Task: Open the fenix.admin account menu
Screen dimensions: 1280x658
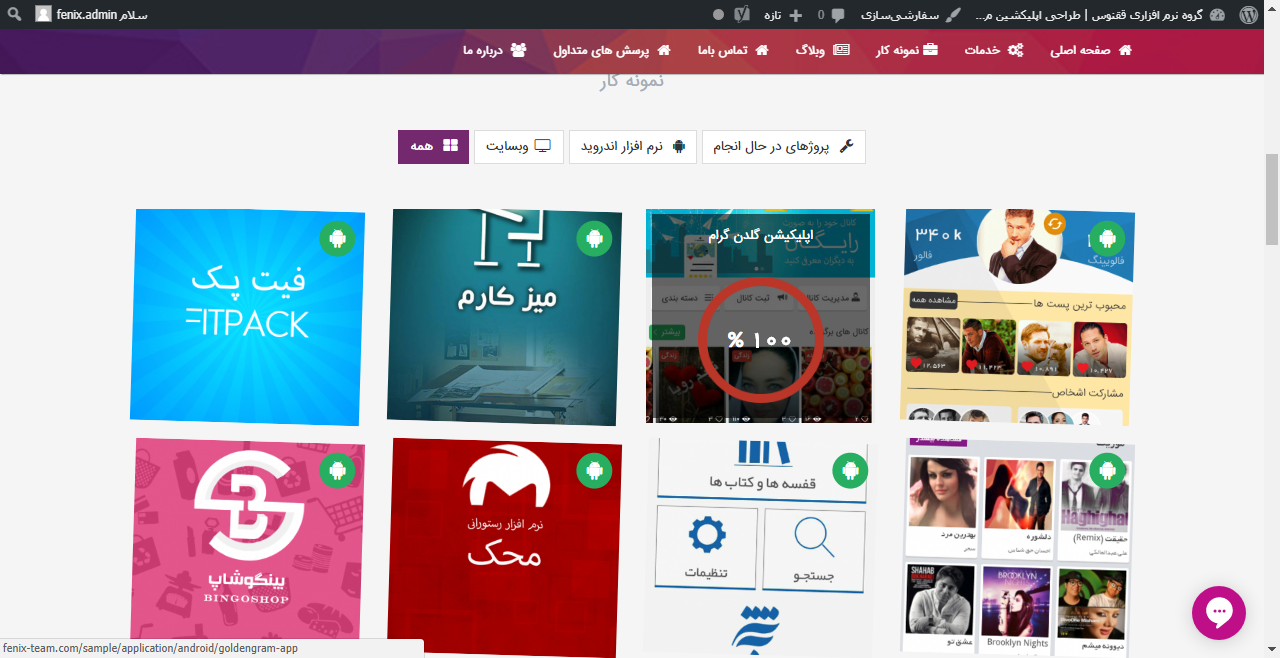Action: 91,15
